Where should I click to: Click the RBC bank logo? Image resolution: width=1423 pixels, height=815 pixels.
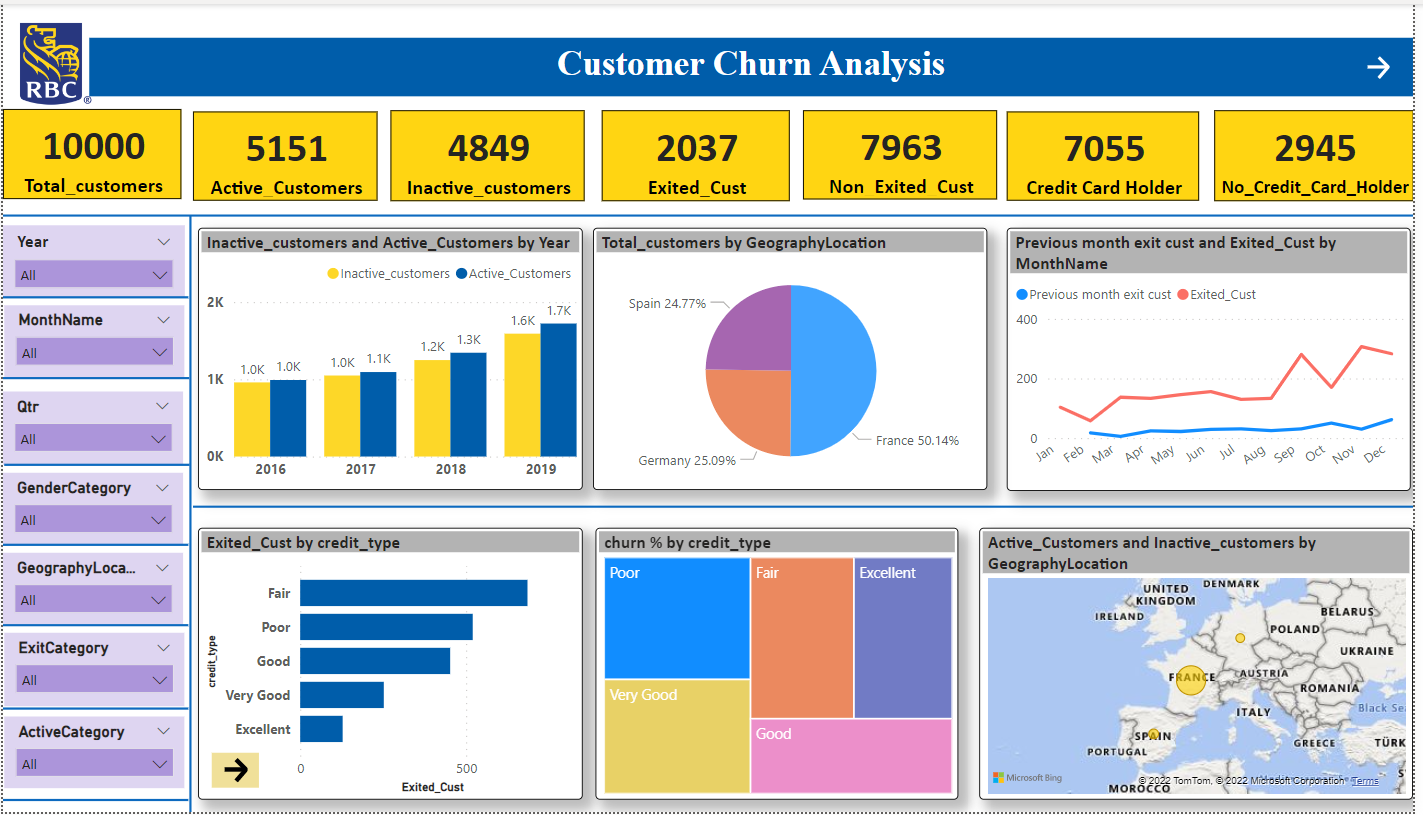click(50, 62)
